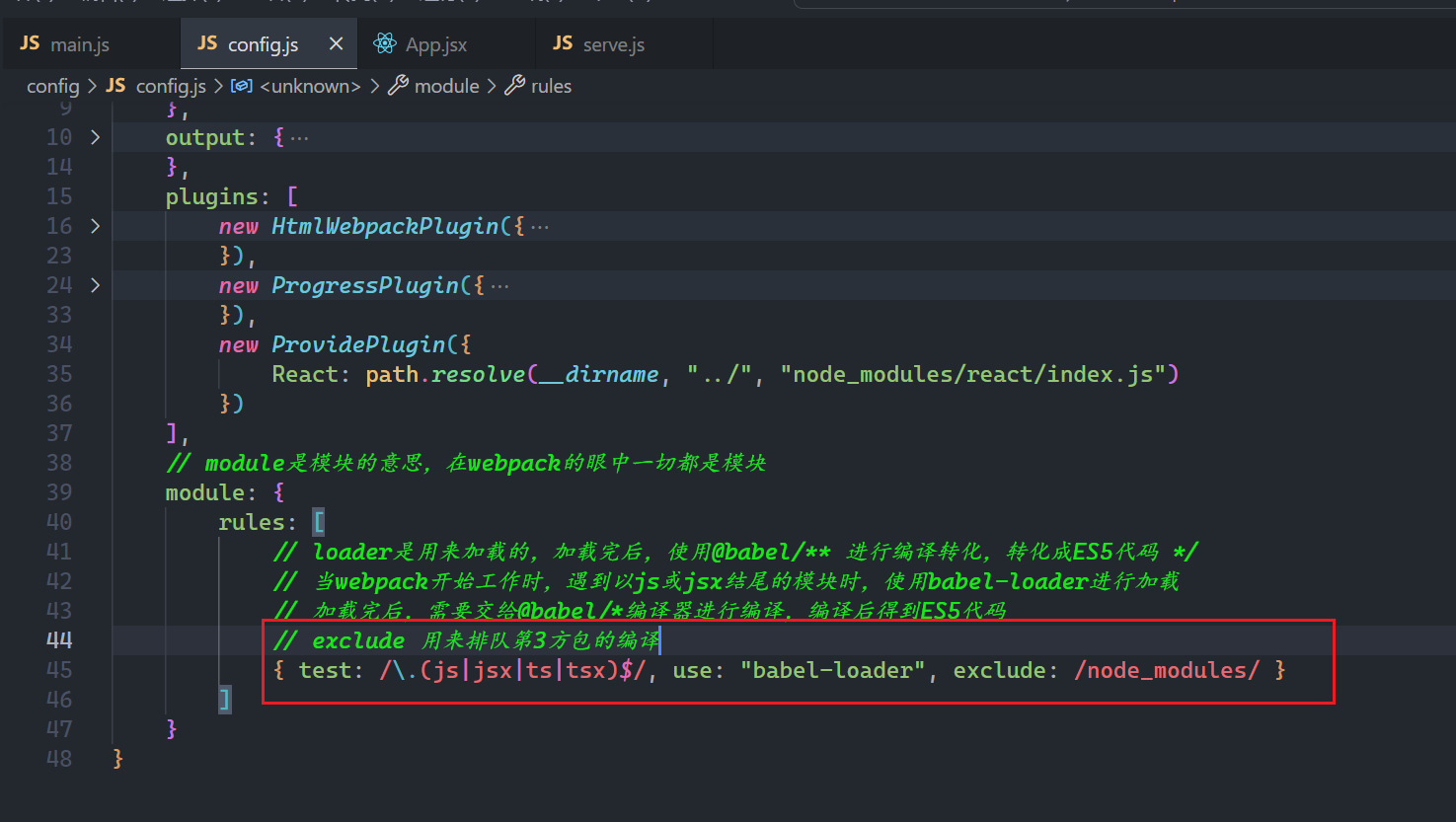Click the module key on line 39
The width and height of the screenshot is (1456, 822).
tap(204, 492)
